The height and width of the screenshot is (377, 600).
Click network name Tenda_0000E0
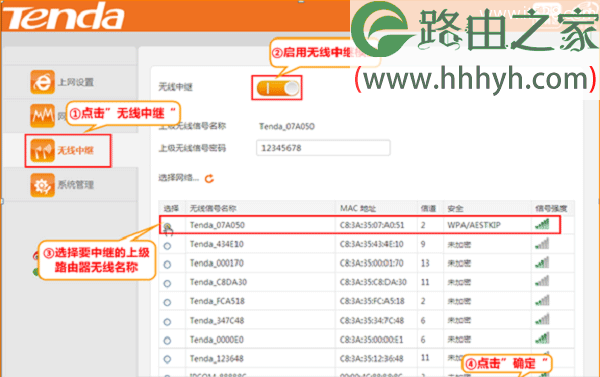[217, 339]
